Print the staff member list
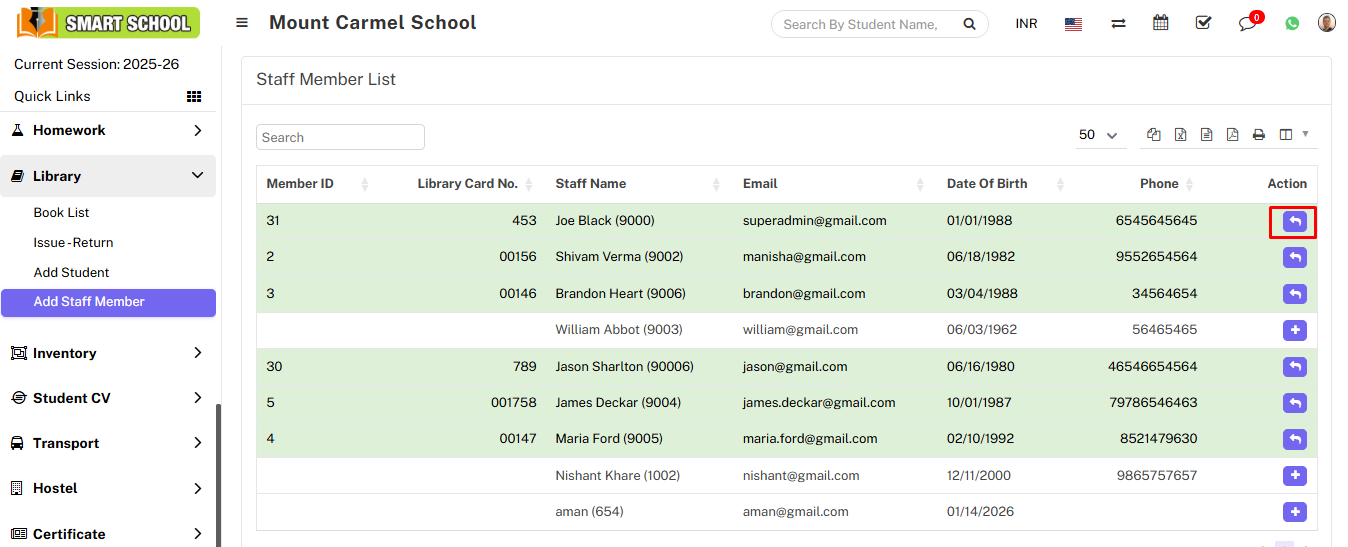The height and width of the screenshot is (547, 1348). [1259, 135]
